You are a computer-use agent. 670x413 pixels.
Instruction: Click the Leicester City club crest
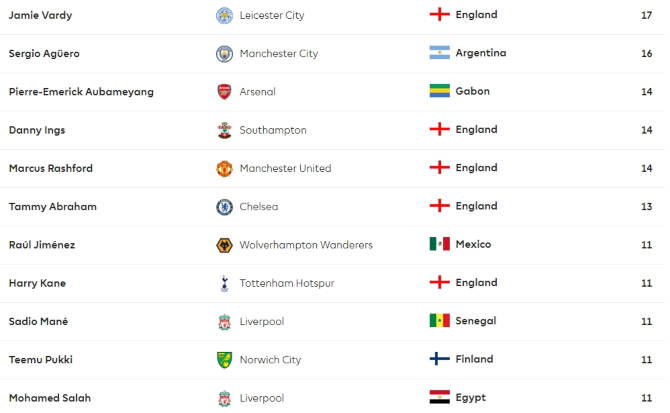(x=224, y=15)
